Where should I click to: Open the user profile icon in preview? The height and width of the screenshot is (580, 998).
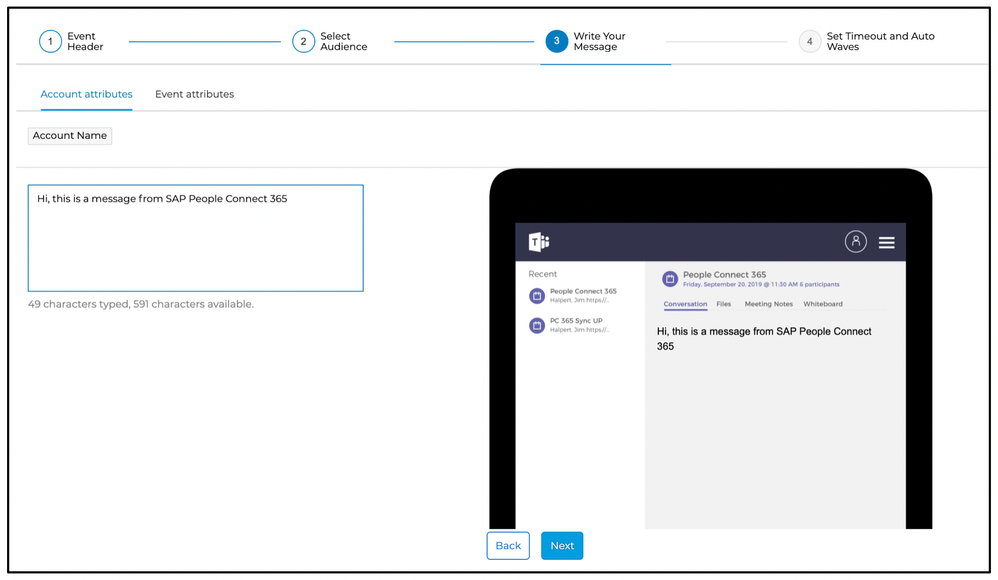tap(855, 242)
